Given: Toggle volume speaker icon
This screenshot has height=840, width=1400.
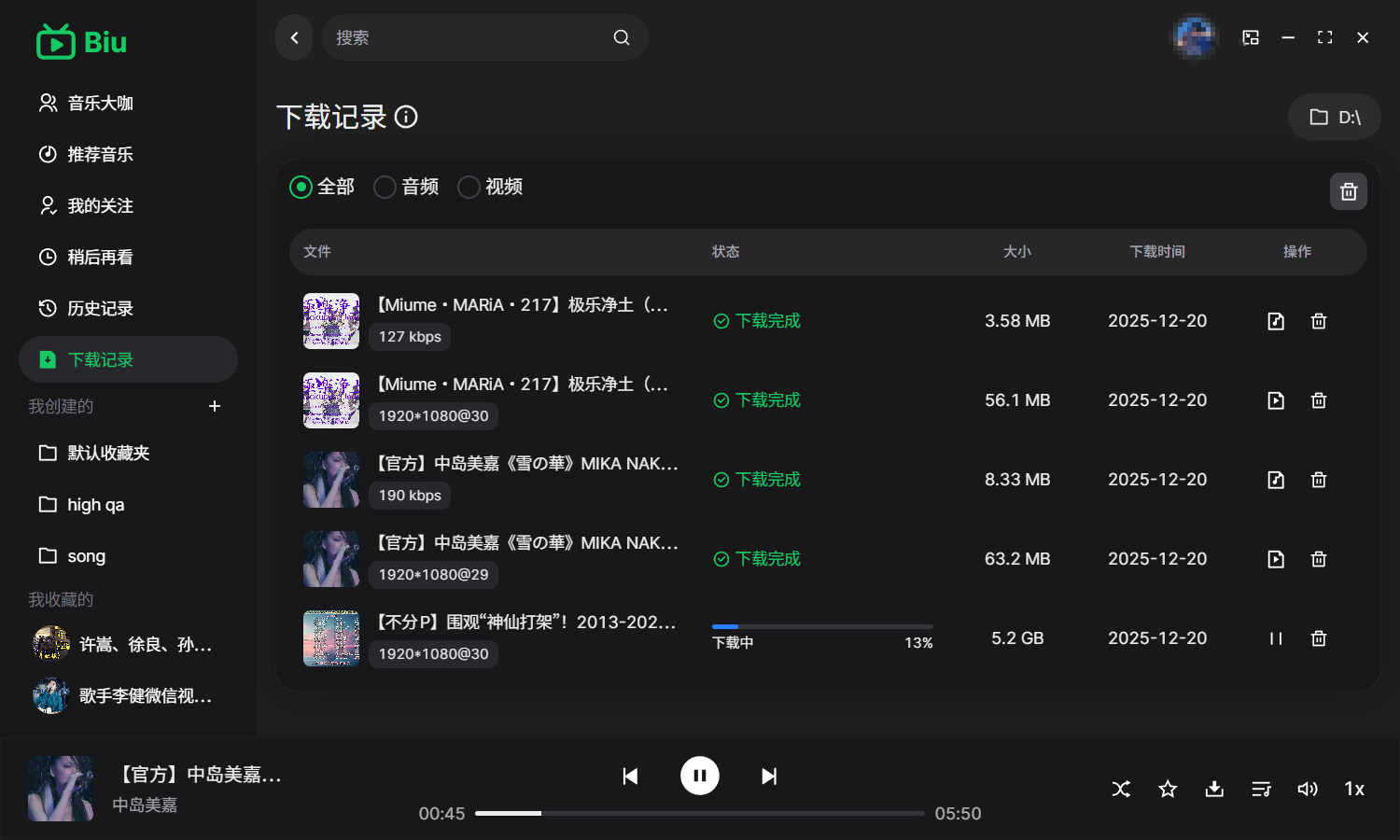Looking at the screenshot, I should coord(1308,790).
